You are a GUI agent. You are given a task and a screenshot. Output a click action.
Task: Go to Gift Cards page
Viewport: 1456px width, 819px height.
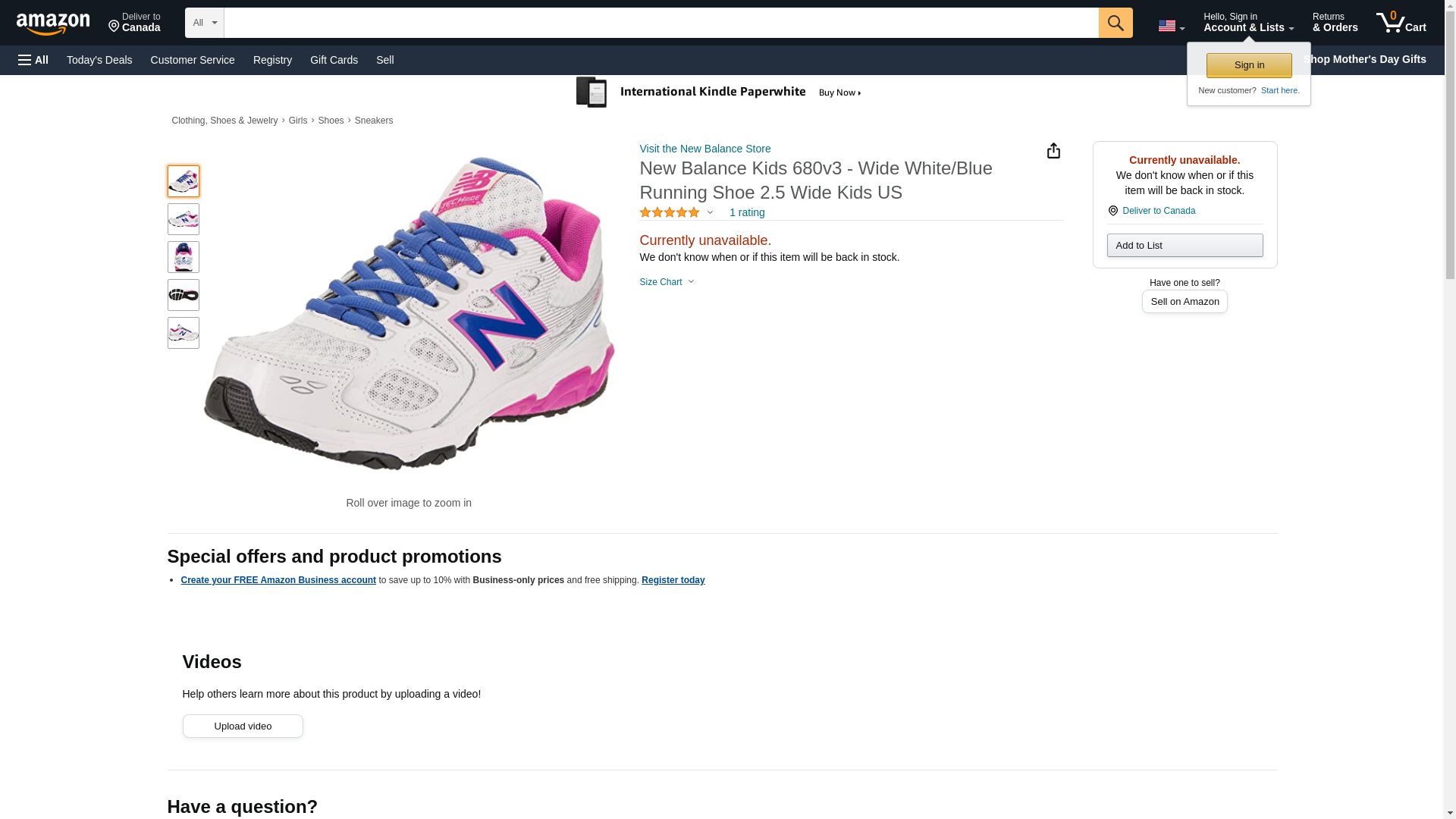tap(334, 60)
